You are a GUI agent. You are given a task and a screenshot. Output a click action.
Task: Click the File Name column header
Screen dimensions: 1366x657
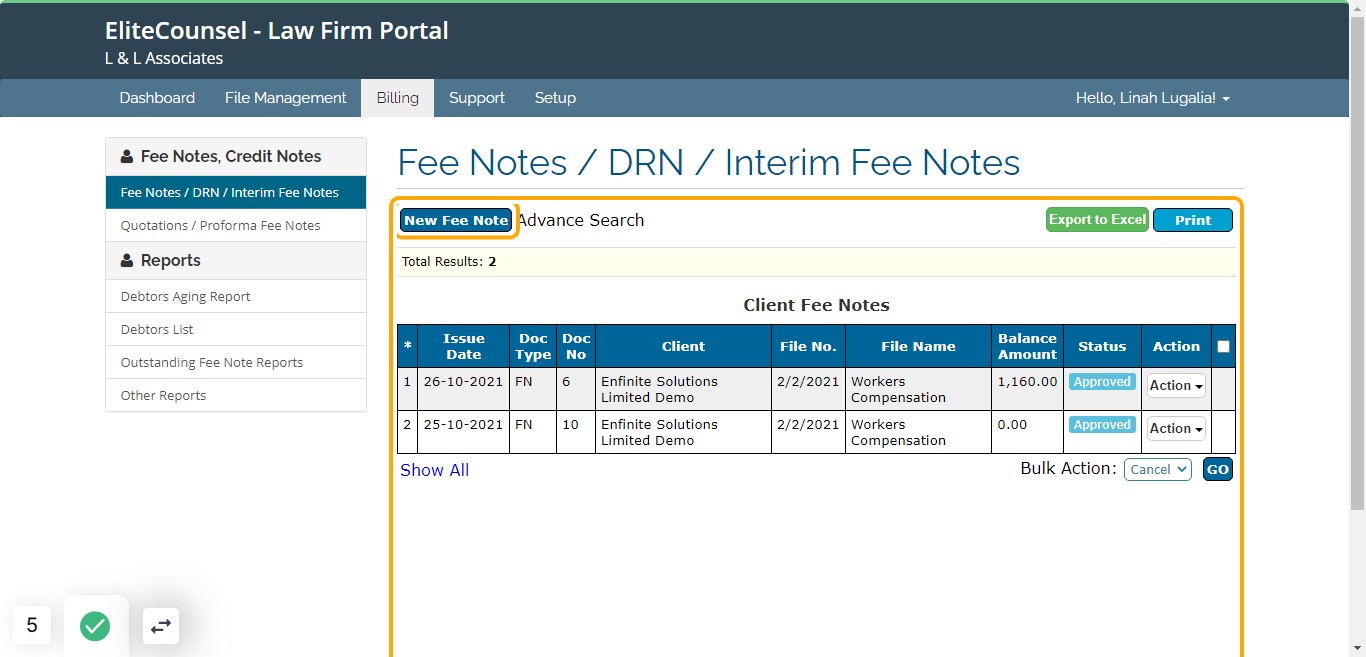[918, 347]
